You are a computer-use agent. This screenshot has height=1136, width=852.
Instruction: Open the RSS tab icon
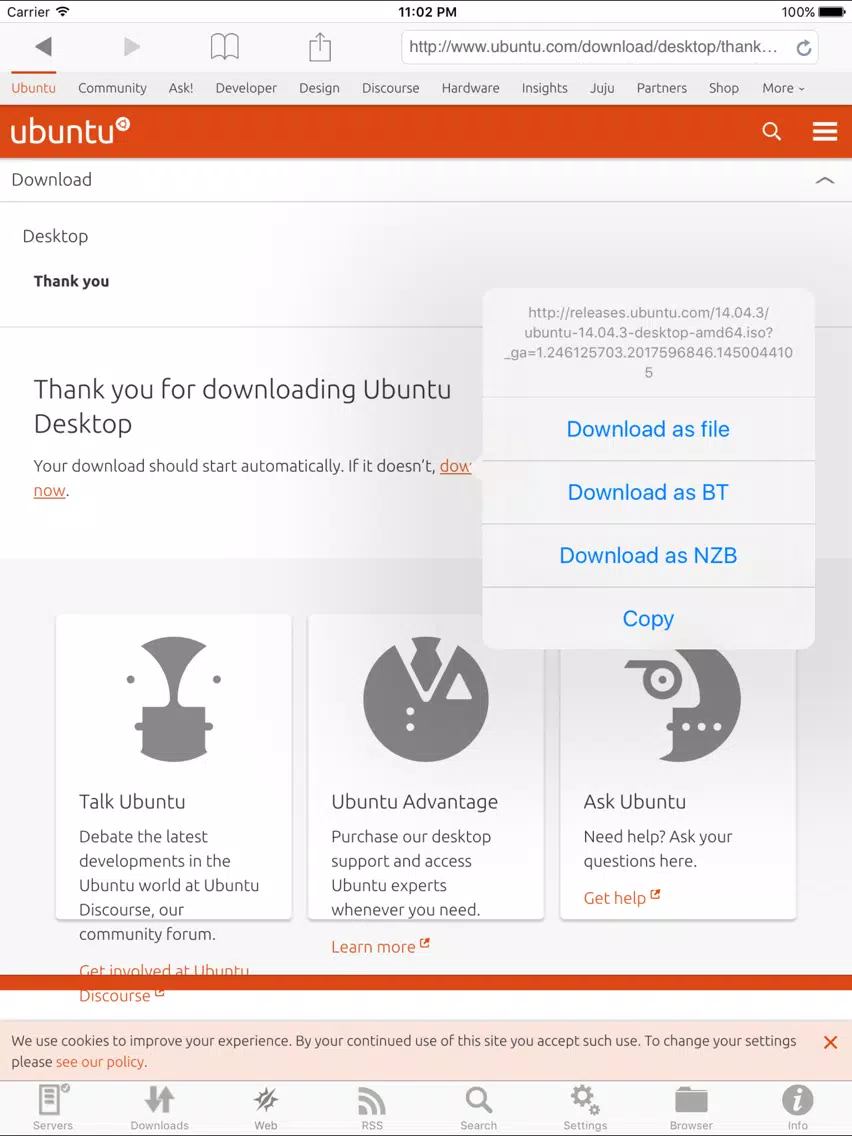(x=372, y=1106)
